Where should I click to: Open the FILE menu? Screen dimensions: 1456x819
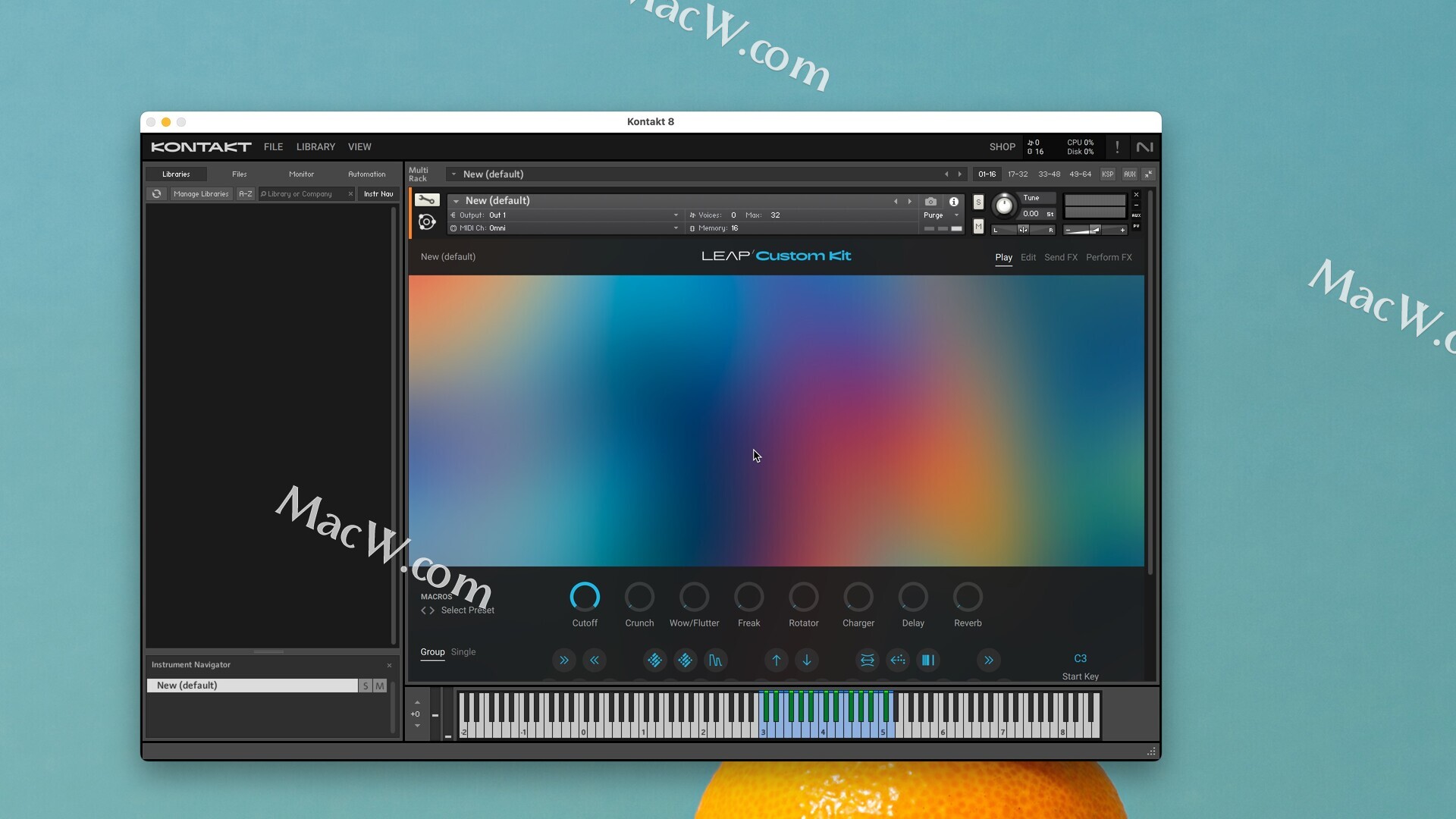(273, 147)
